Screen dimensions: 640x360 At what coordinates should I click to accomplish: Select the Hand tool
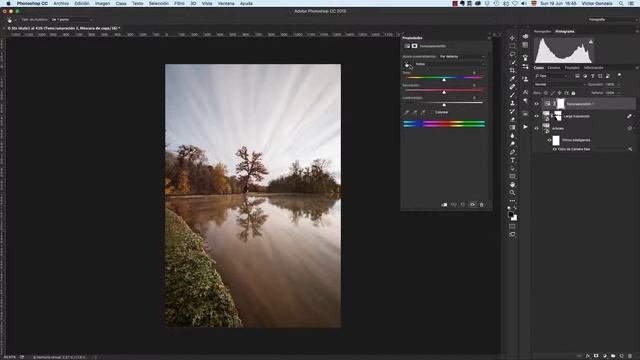[x=512, y=184]
